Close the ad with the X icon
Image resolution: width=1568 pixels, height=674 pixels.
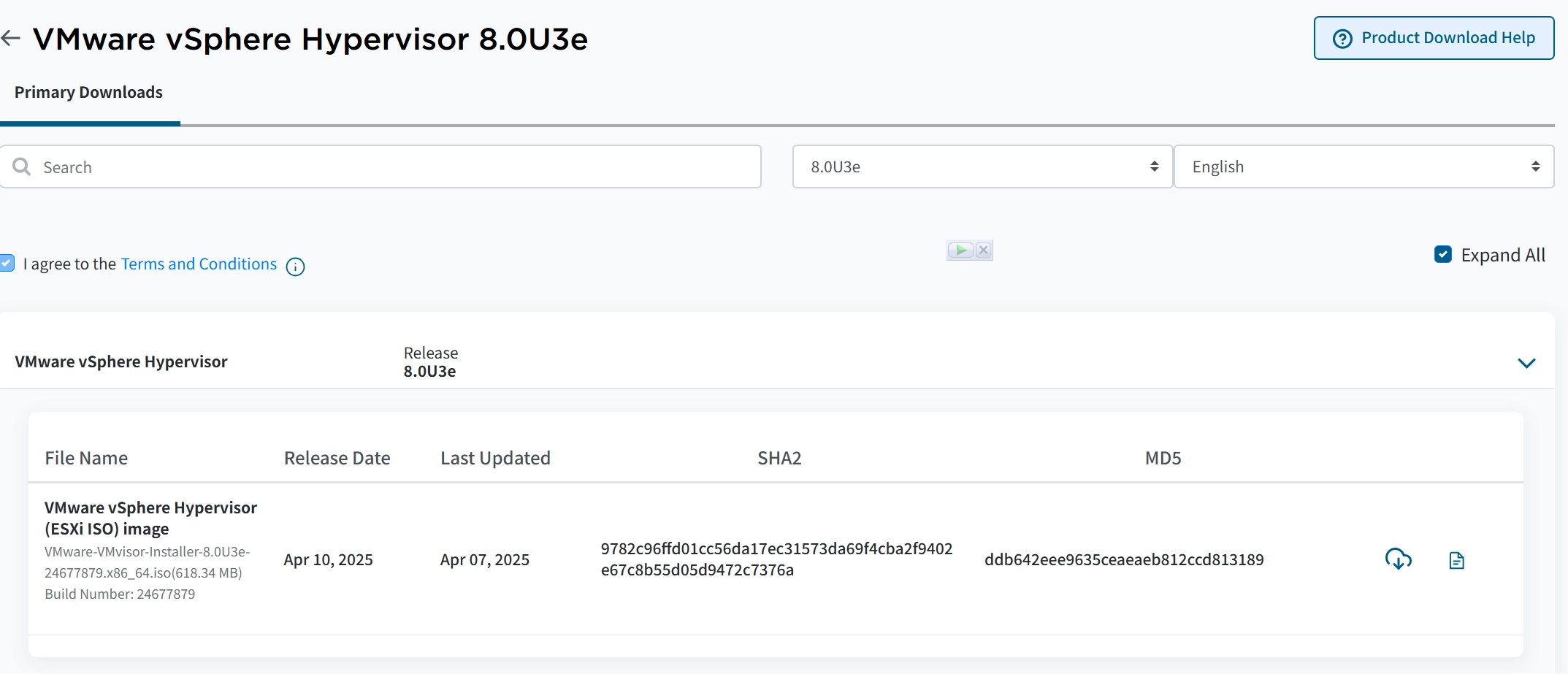click(x=984, y=250)
